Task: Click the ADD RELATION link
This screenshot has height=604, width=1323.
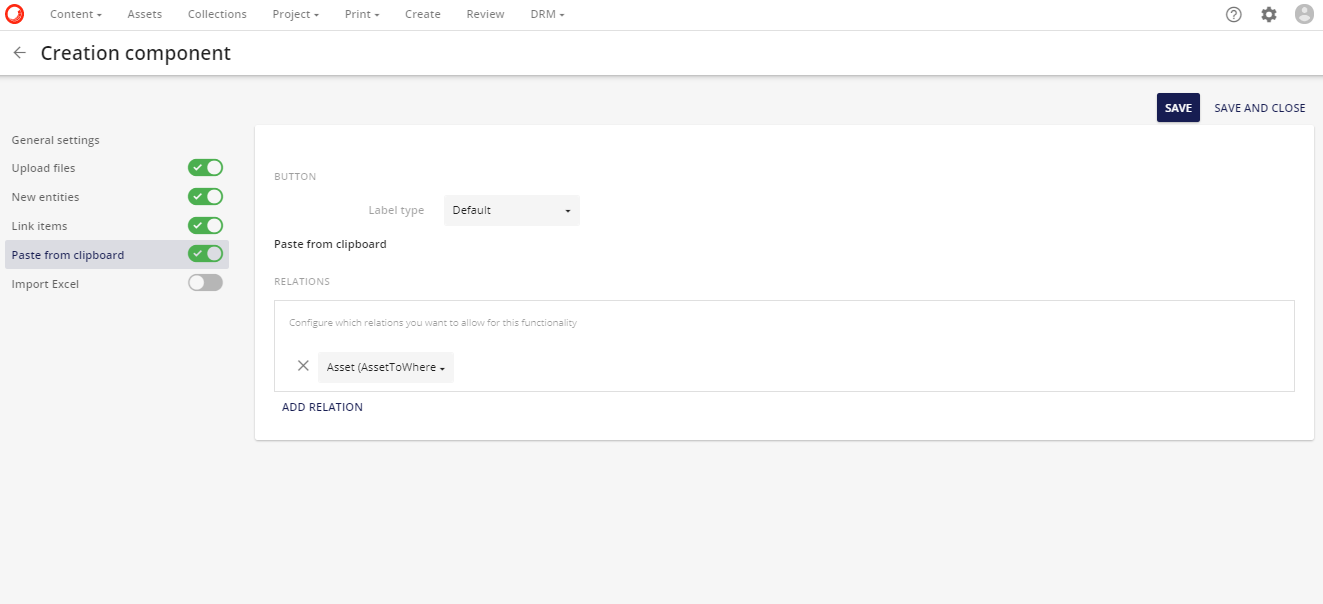Action: click(322, 407)
